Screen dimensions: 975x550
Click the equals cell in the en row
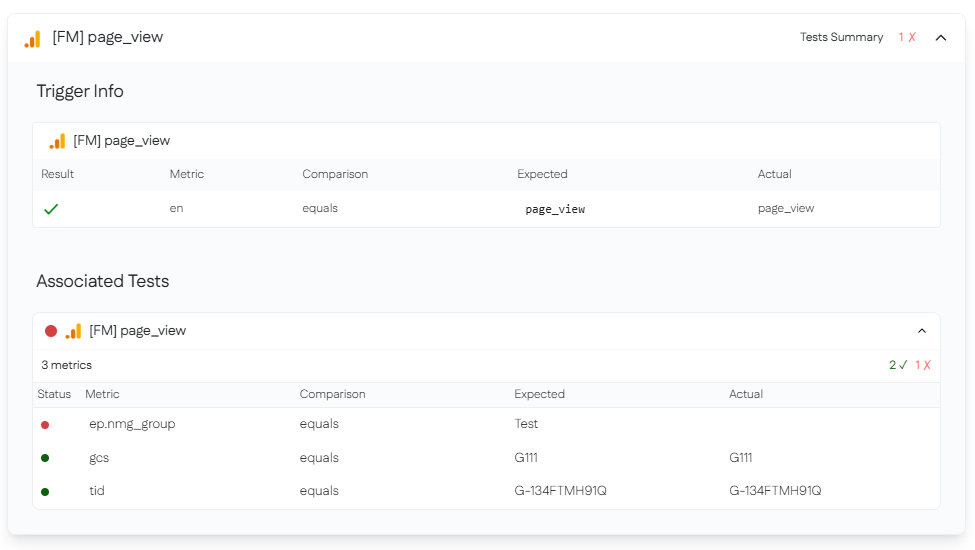[320, 208]
